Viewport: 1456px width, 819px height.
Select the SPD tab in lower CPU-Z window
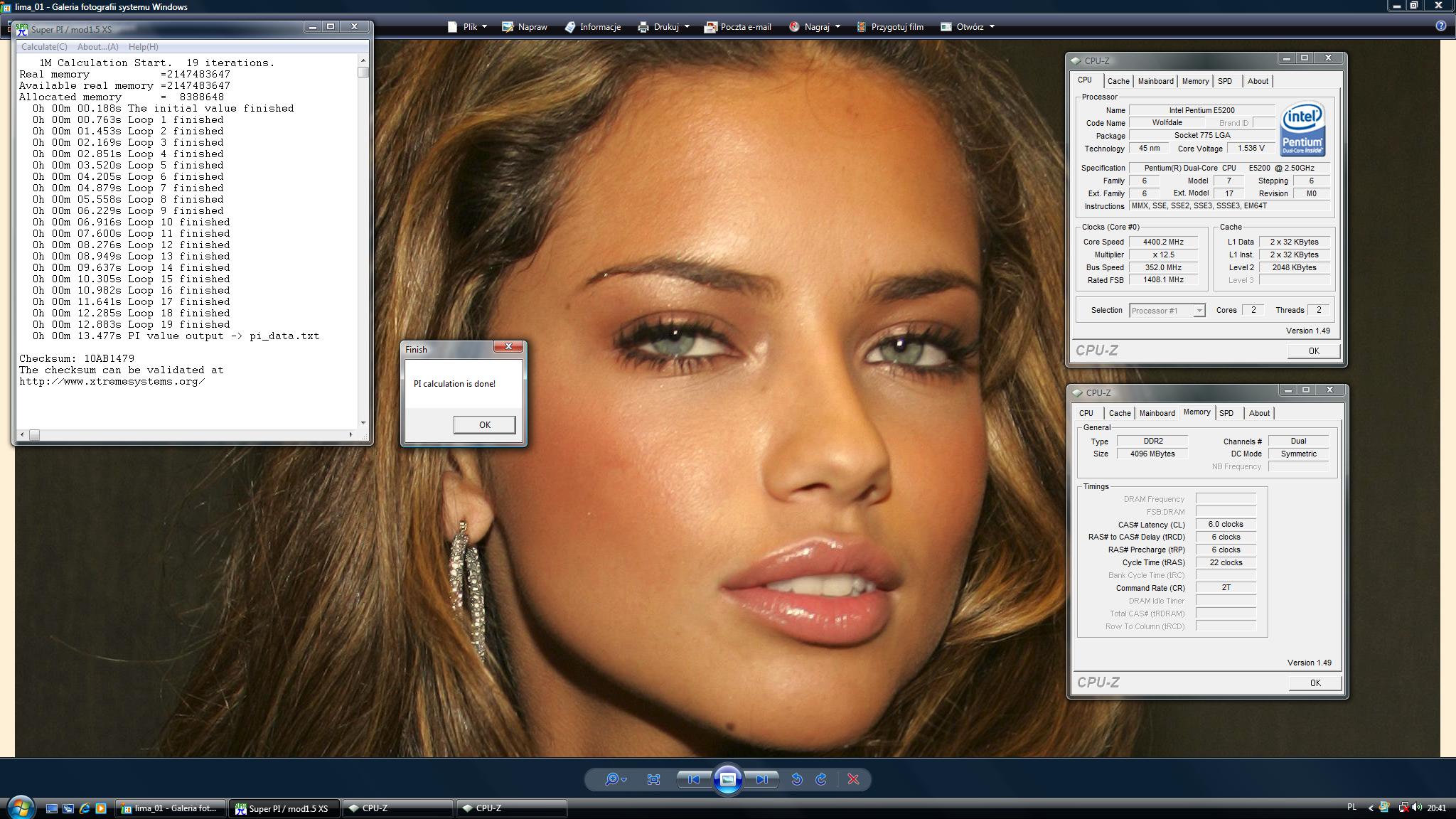pos(1226,413)
